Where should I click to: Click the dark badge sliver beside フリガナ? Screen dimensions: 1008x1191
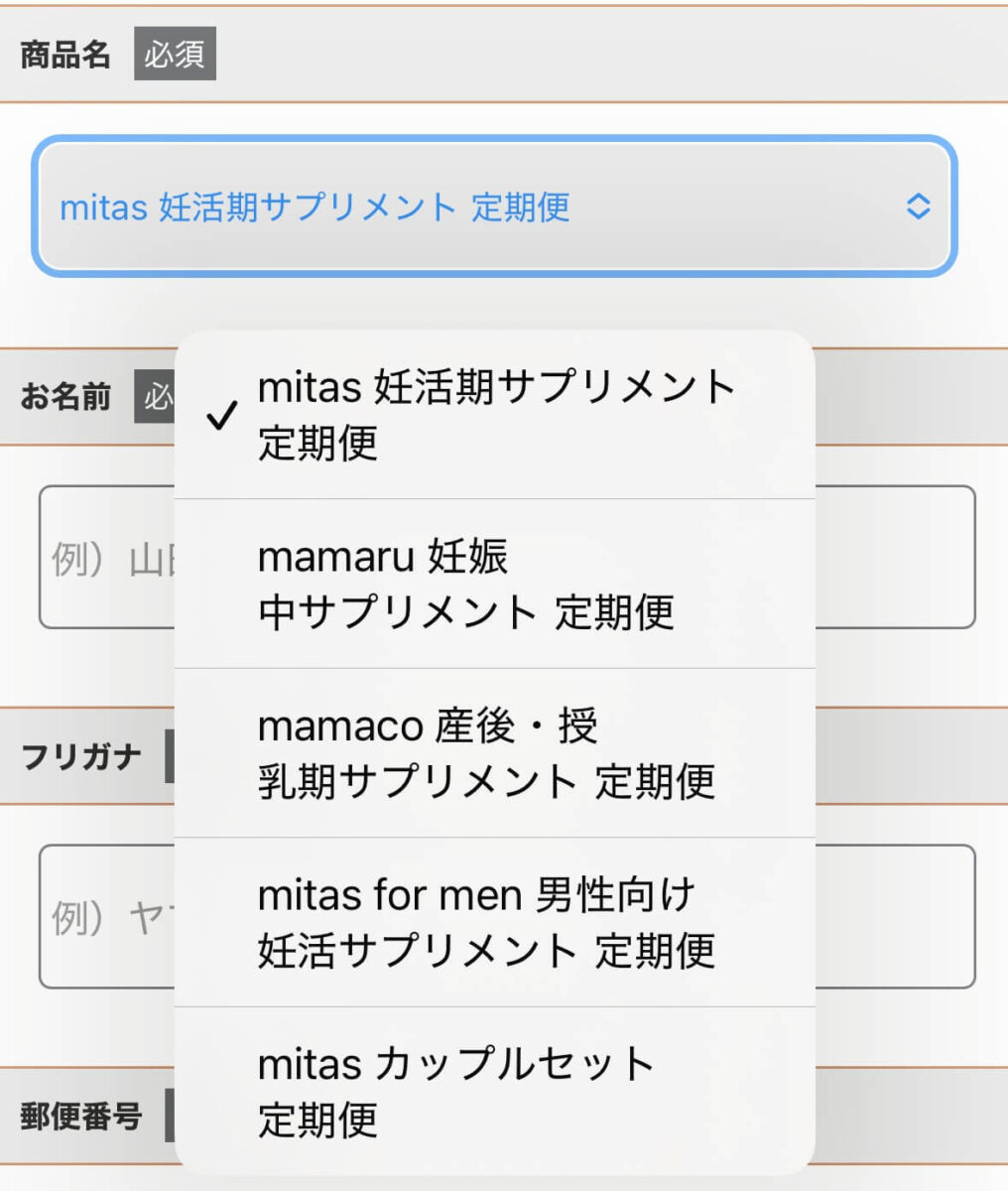coord(169,756)
